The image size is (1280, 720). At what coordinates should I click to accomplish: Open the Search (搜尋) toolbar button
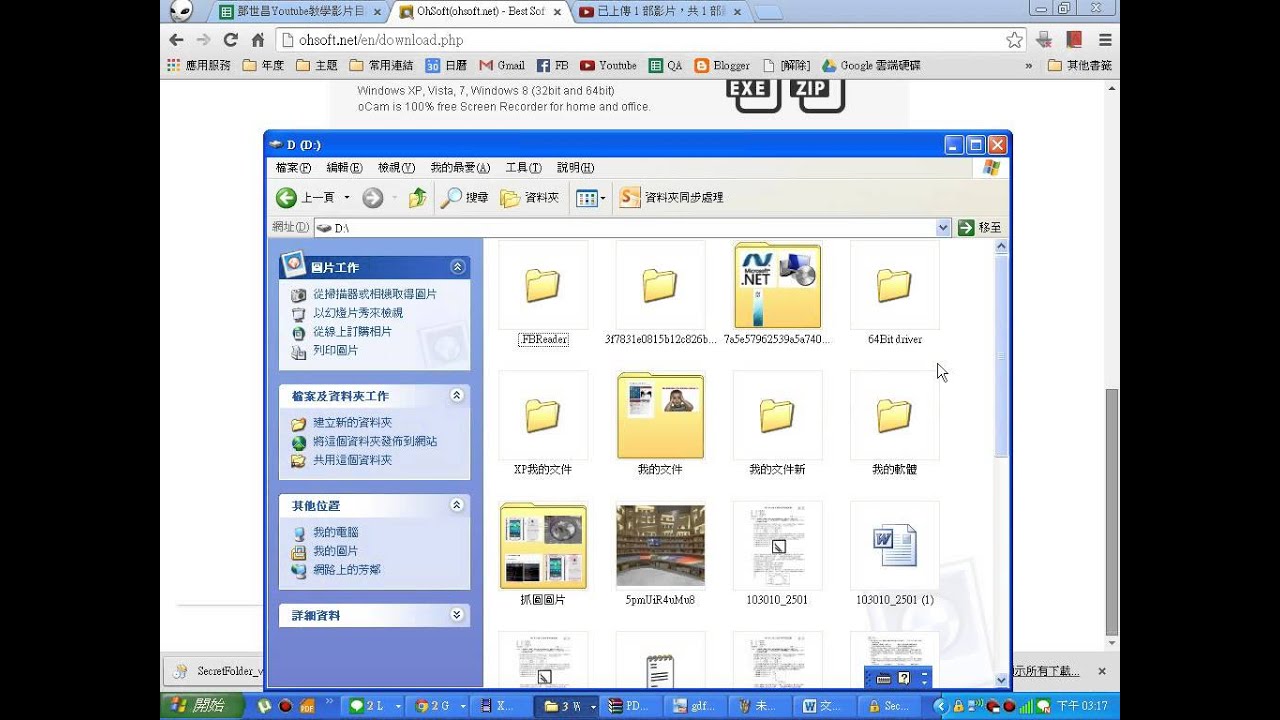[x=465, y=198]
